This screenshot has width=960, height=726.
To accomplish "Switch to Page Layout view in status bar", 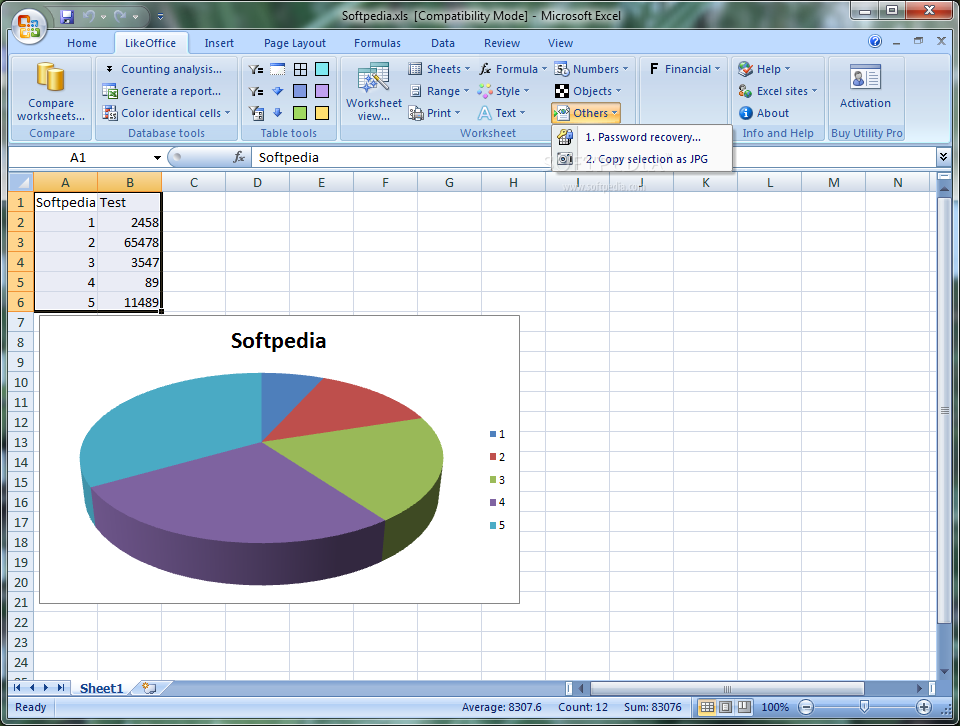I will click(726, 707).
